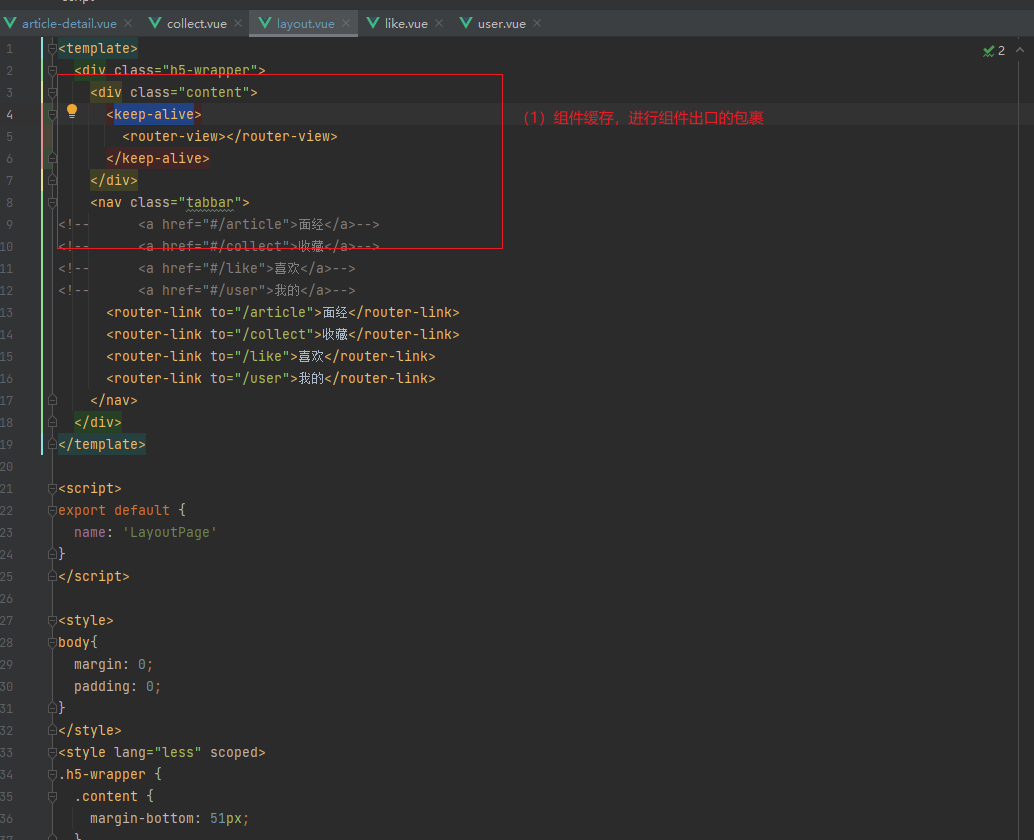Collapse the .h5-wrapper rule on line 34

pos(52,775)
